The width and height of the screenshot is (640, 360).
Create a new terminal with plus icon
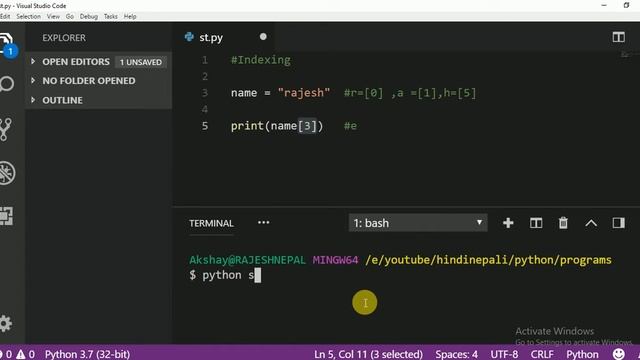click(x=508, y=223)
